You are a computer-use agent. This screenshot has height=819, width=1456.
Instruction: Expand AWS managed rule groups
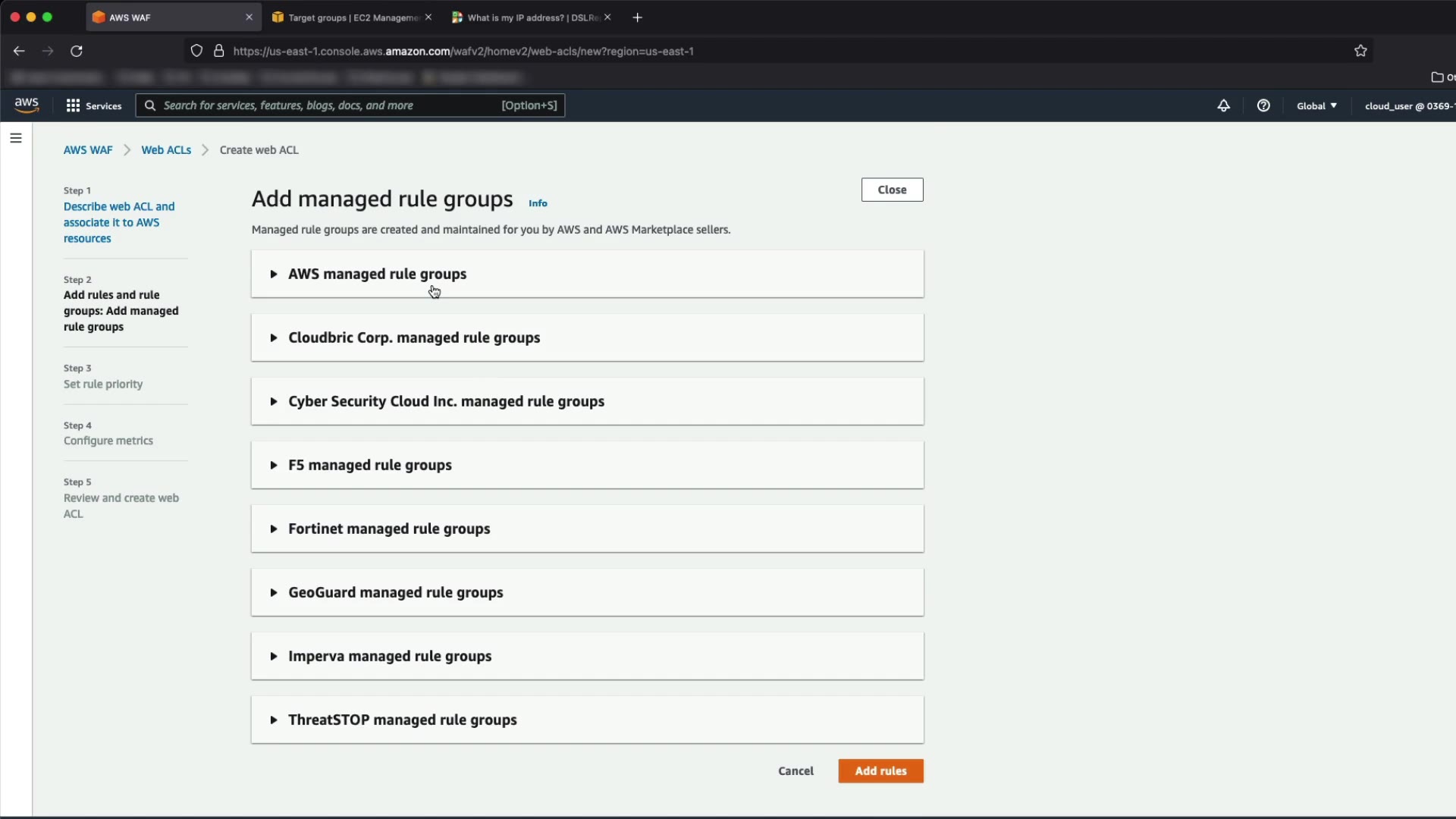click(x=377, y=274)
